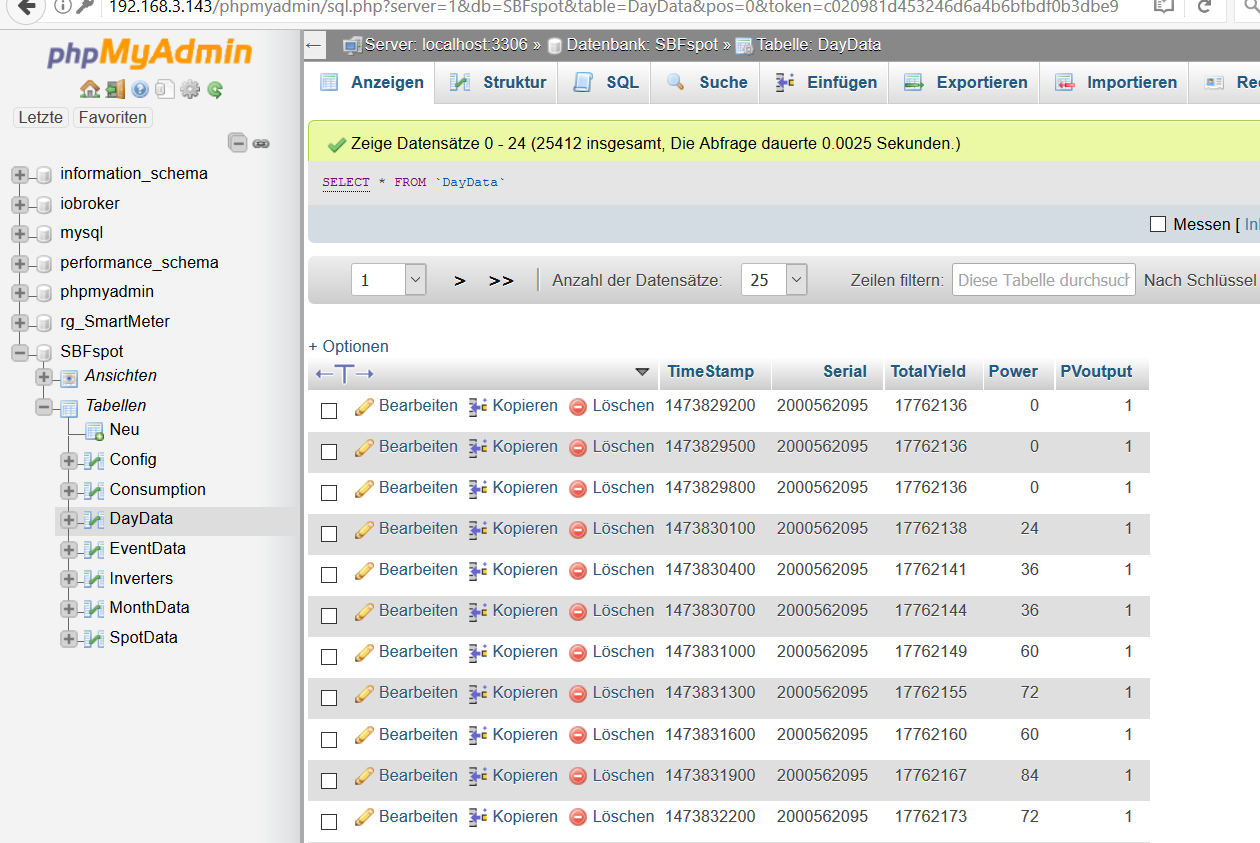Image resolution: width=1260 pixels, height=843 pixels.
Task: Check the row 1473830400 checkbox
Action: pos(329,574)
